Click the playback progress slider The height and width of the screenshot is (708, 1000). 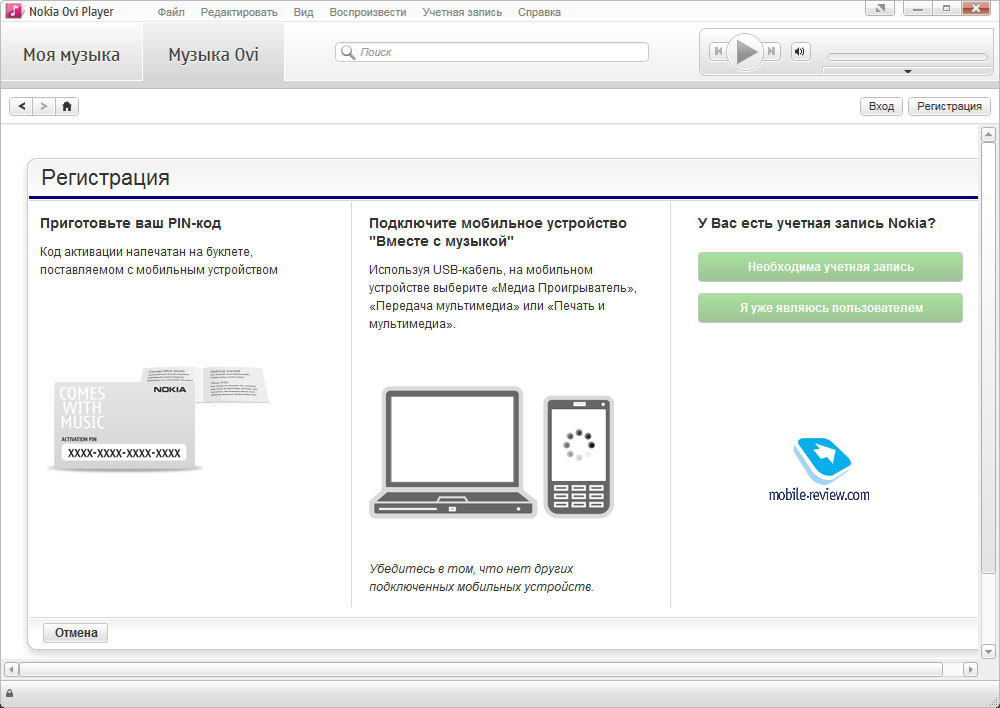tap(907, 57)
